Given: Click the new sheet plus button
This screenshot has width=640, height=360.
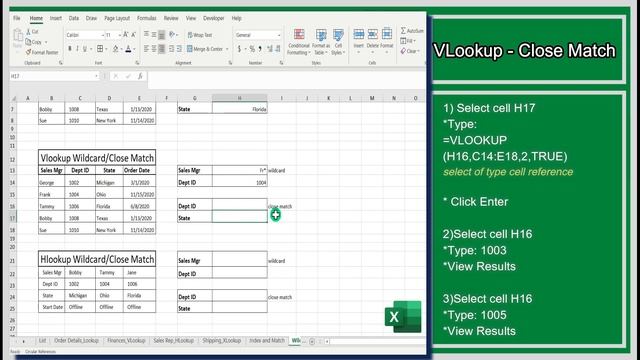Looking at the screenshot, I should pos(312,341).
